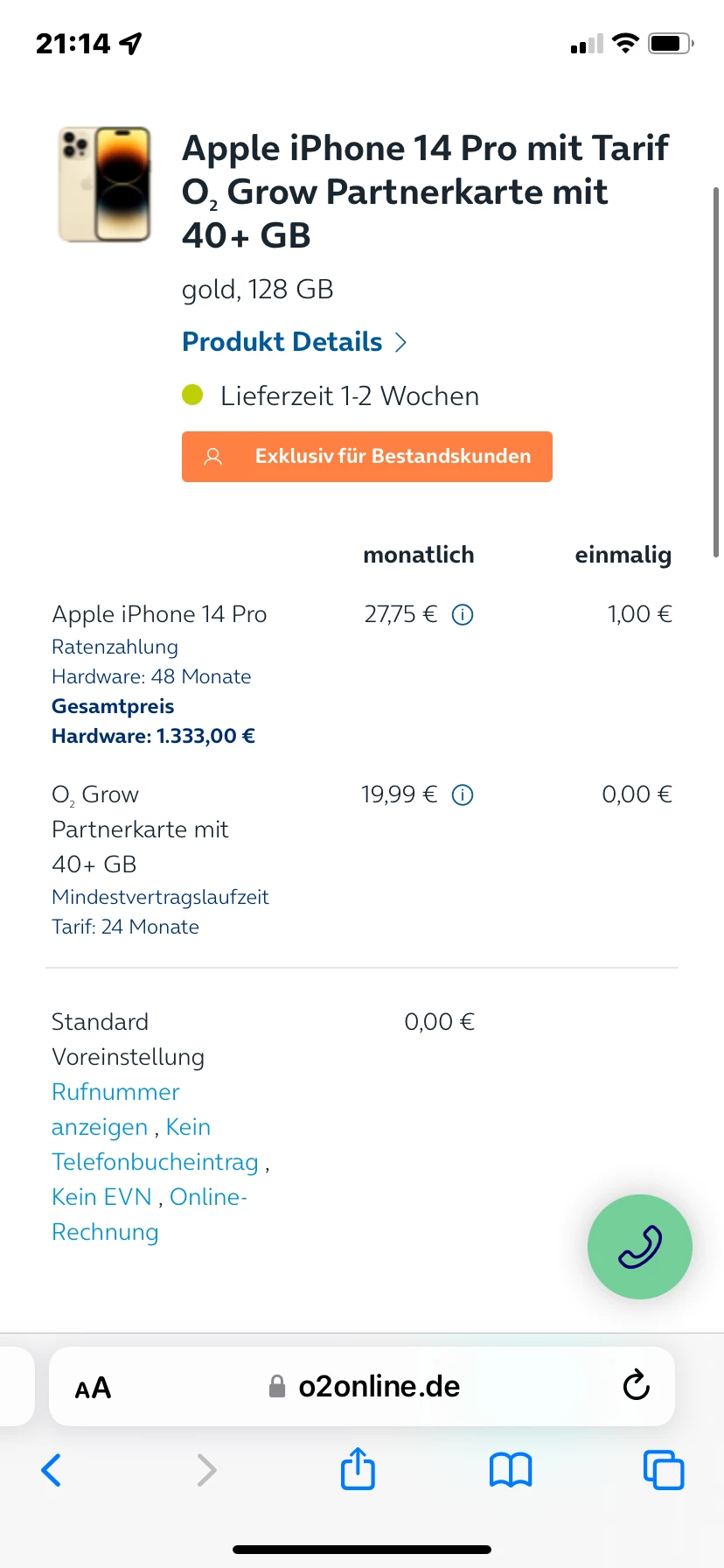This screenshot has width=724, height=1568.
Task: Open Safari tabs overview icon
Action: [x=664, y=1470]
